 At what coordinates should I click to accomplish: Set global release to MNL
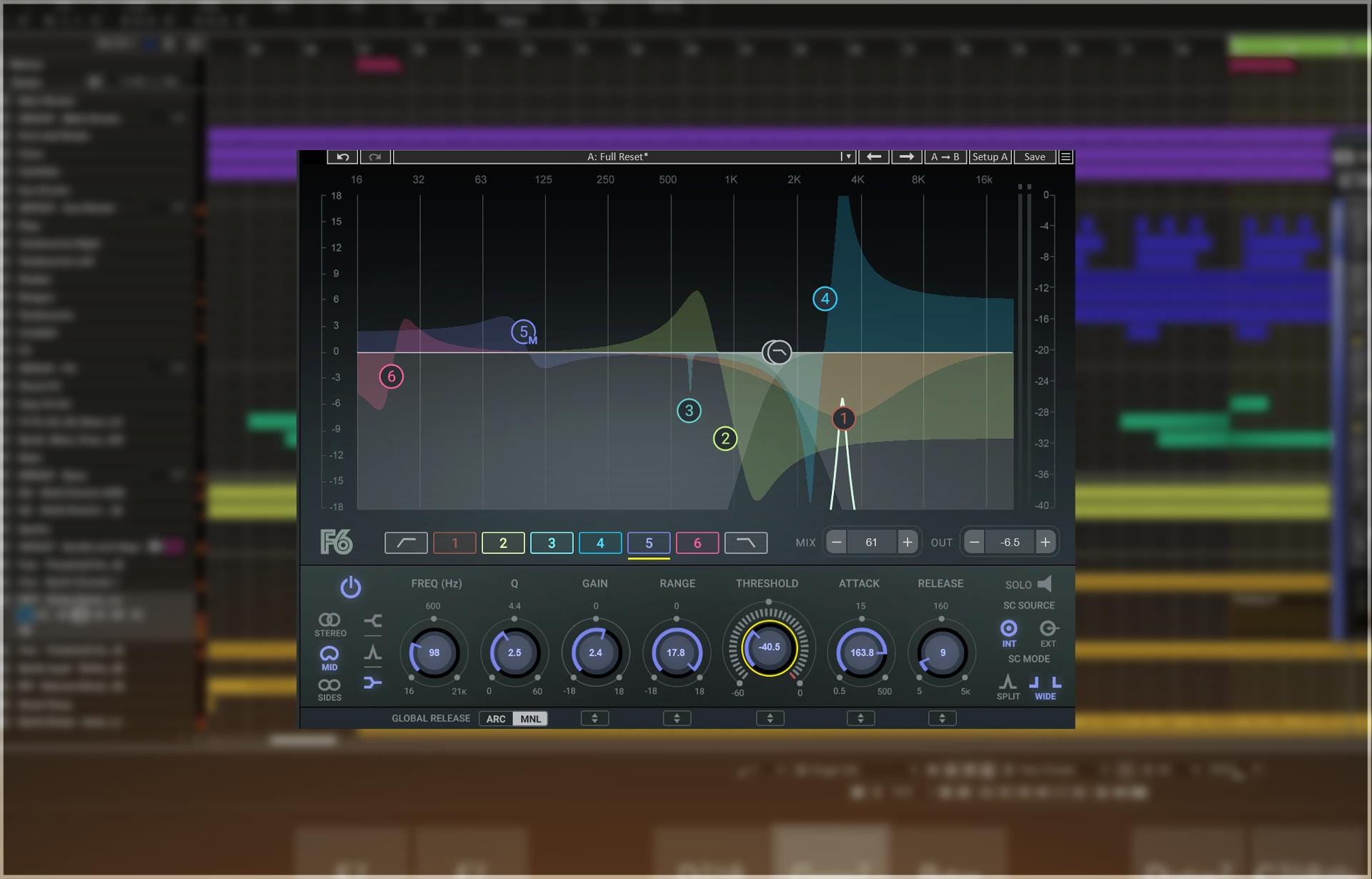tap(530, 719)
